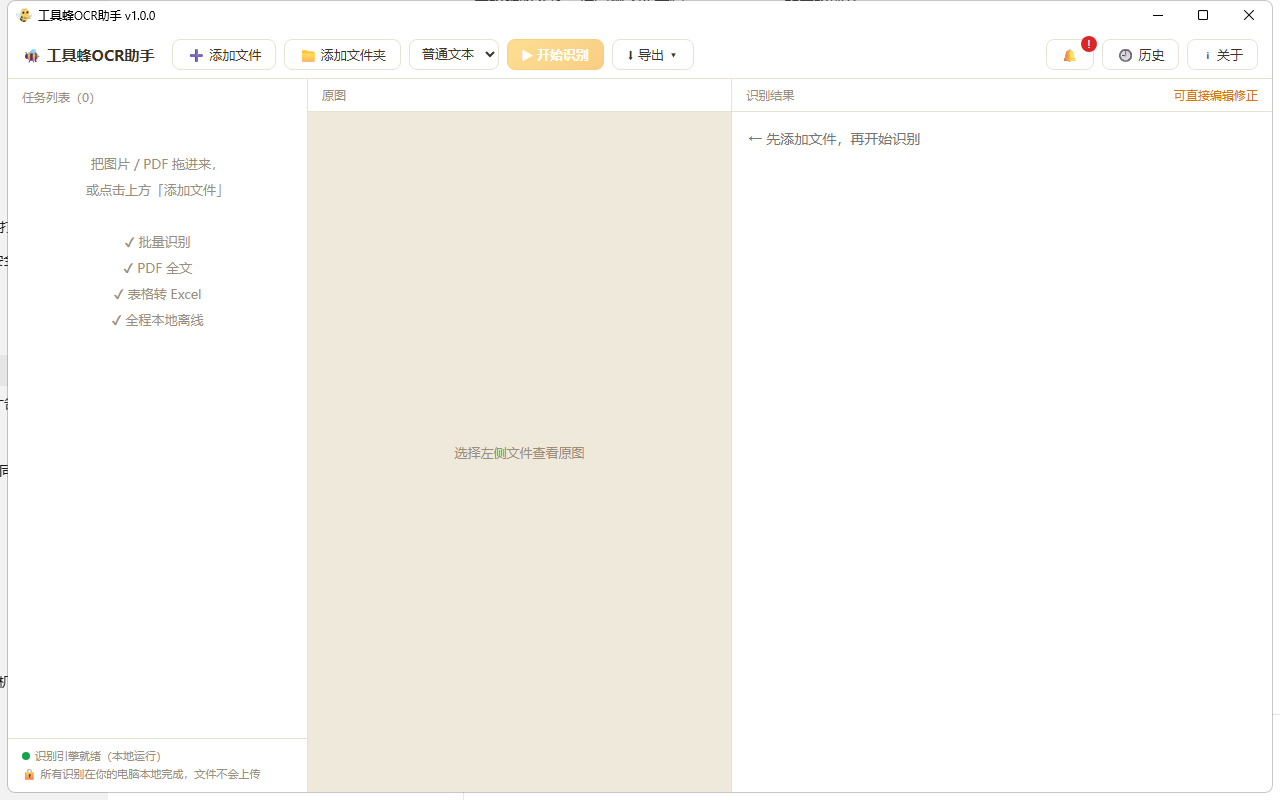The height and width of the screenshot is (800, 1280).
Task: Open the 添加文件夹 folder button
Action: (x=343, y=55)
